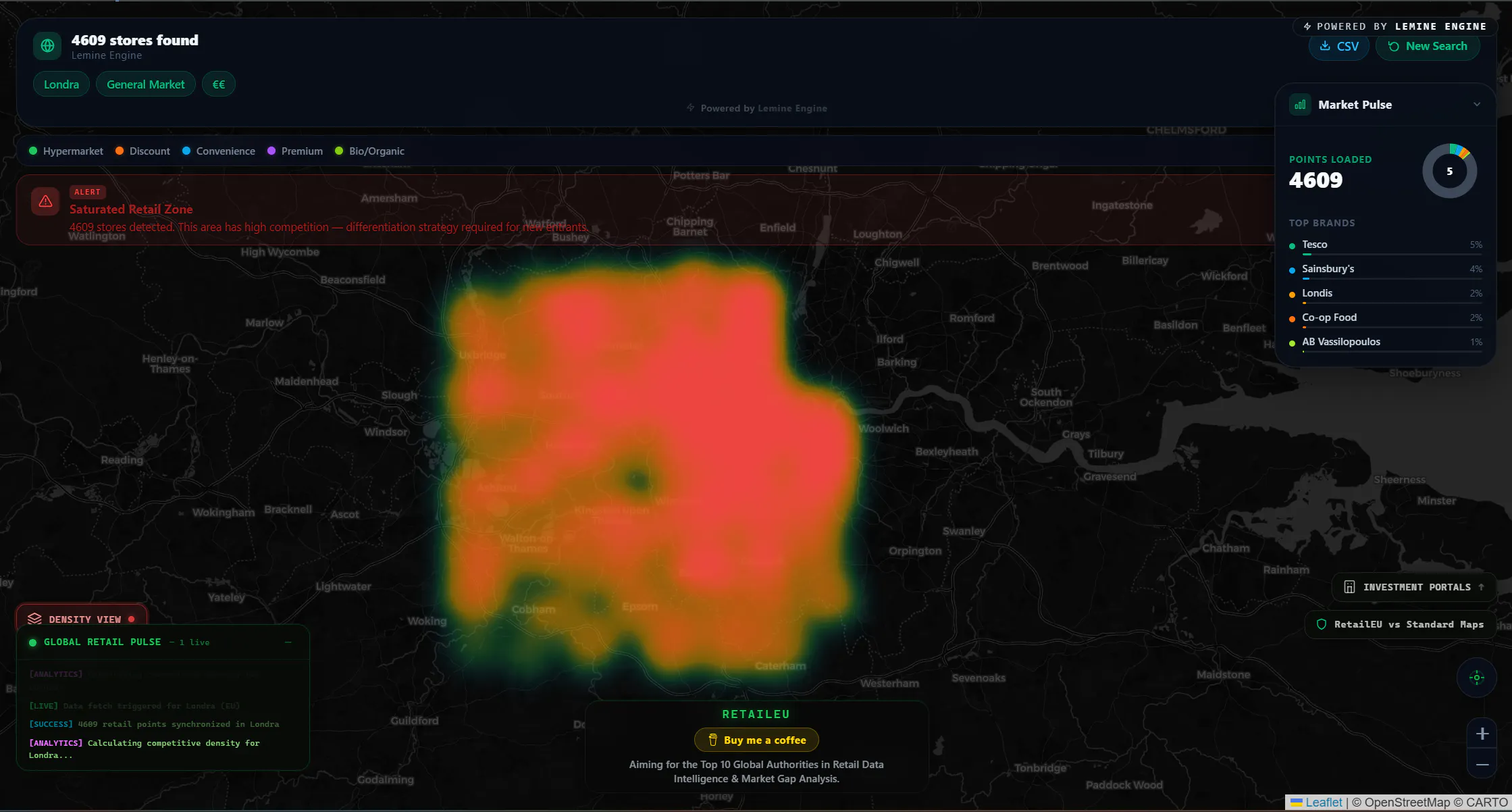Viewport: 1512px width, 812px height.
Task: Select the €€ price level chip
Action: (x=219, y=84)
